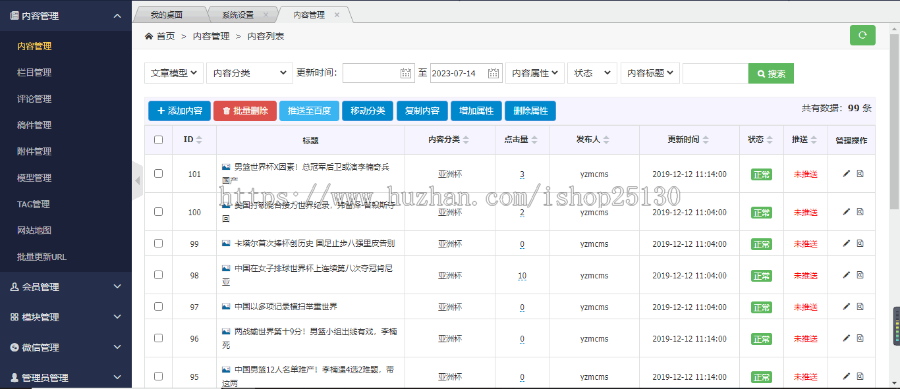Open the 内容分类 filter dropdown
The width and height of the screenshot is (900, 389).
(x=249, y=73)
